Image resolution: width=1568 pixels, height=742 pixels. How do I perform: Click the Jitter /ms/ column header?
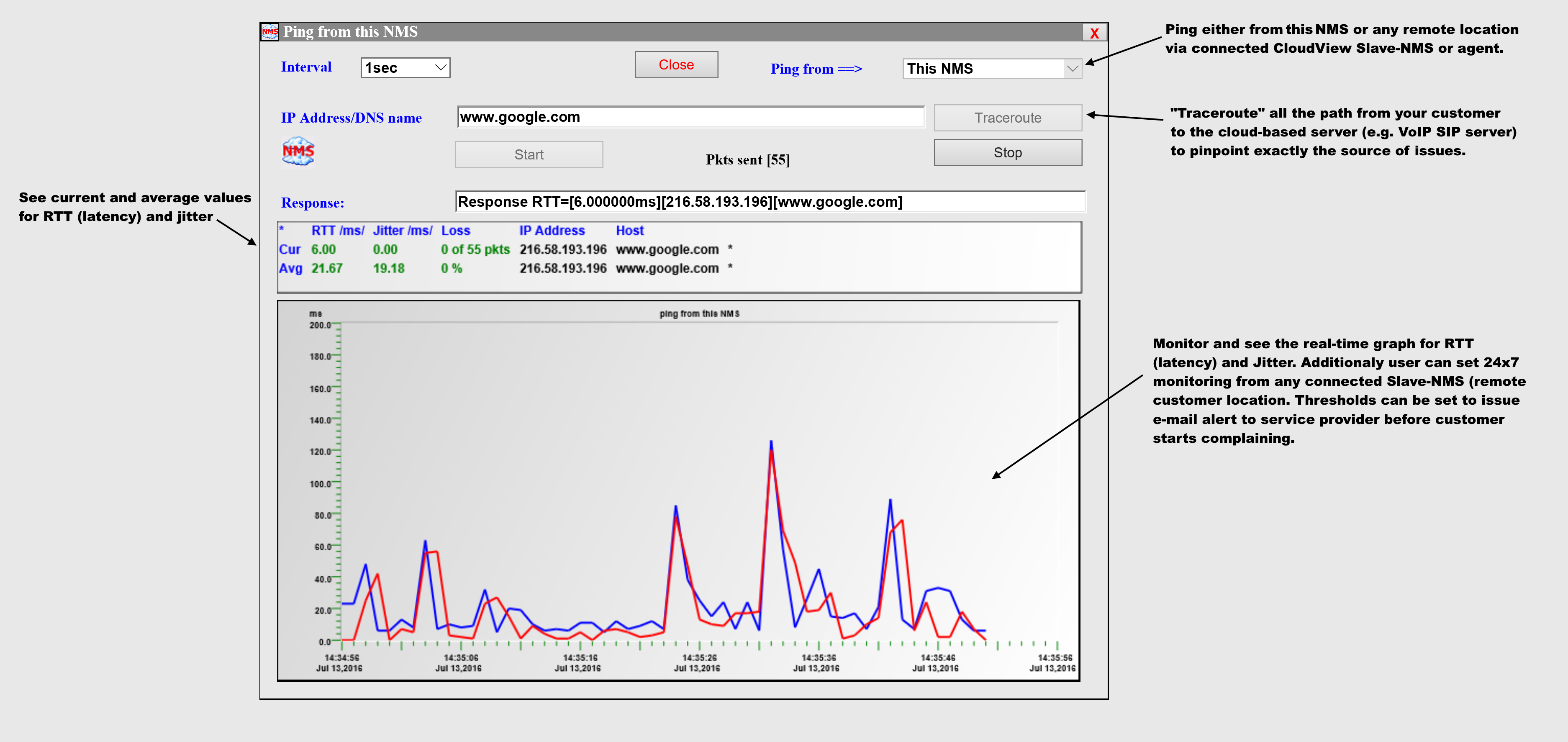point(402,231)
